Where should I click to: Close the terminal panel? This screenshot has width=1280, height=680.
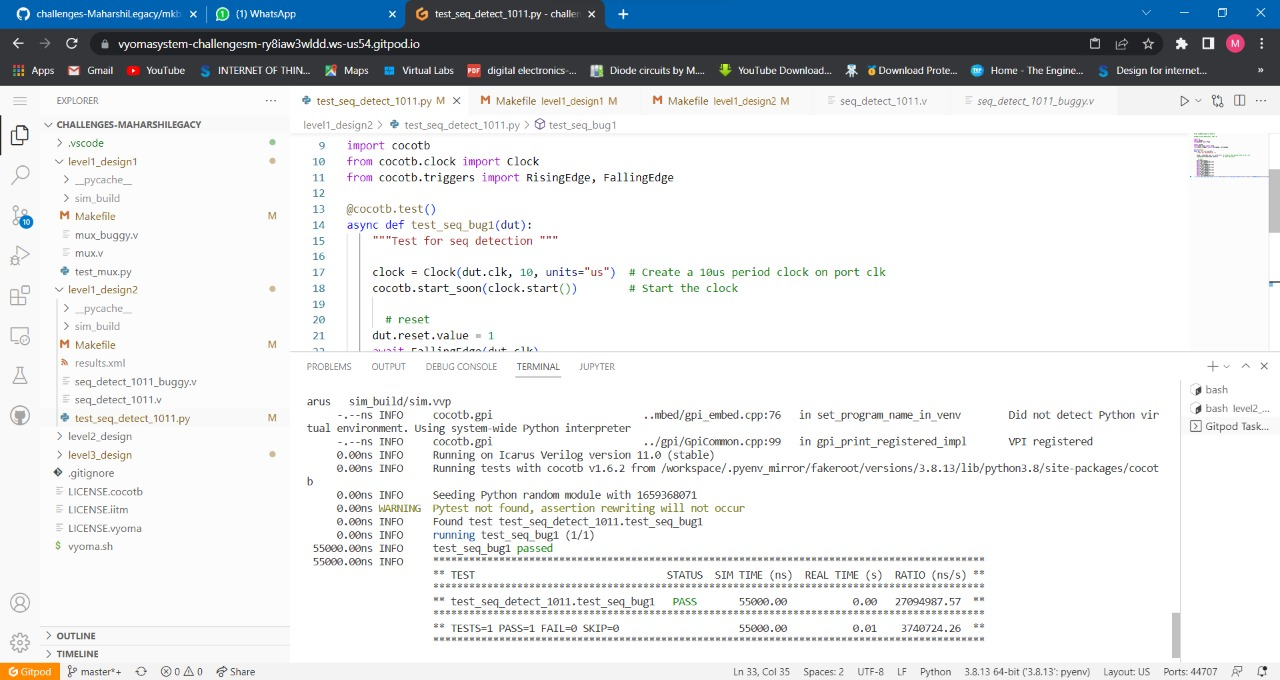[1264, 367]
